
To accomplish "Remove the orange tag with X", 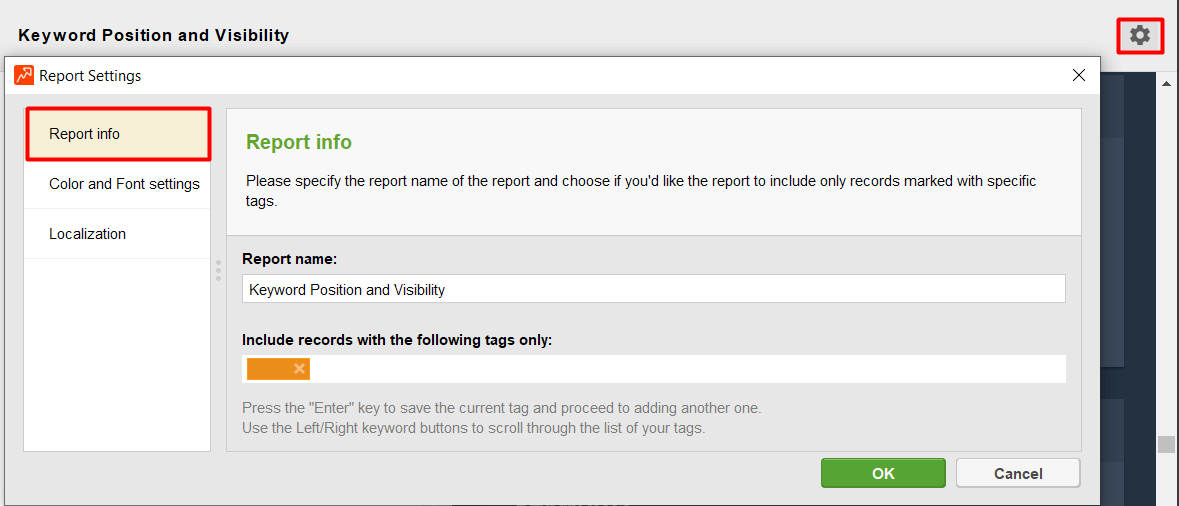I will [299, 368].
